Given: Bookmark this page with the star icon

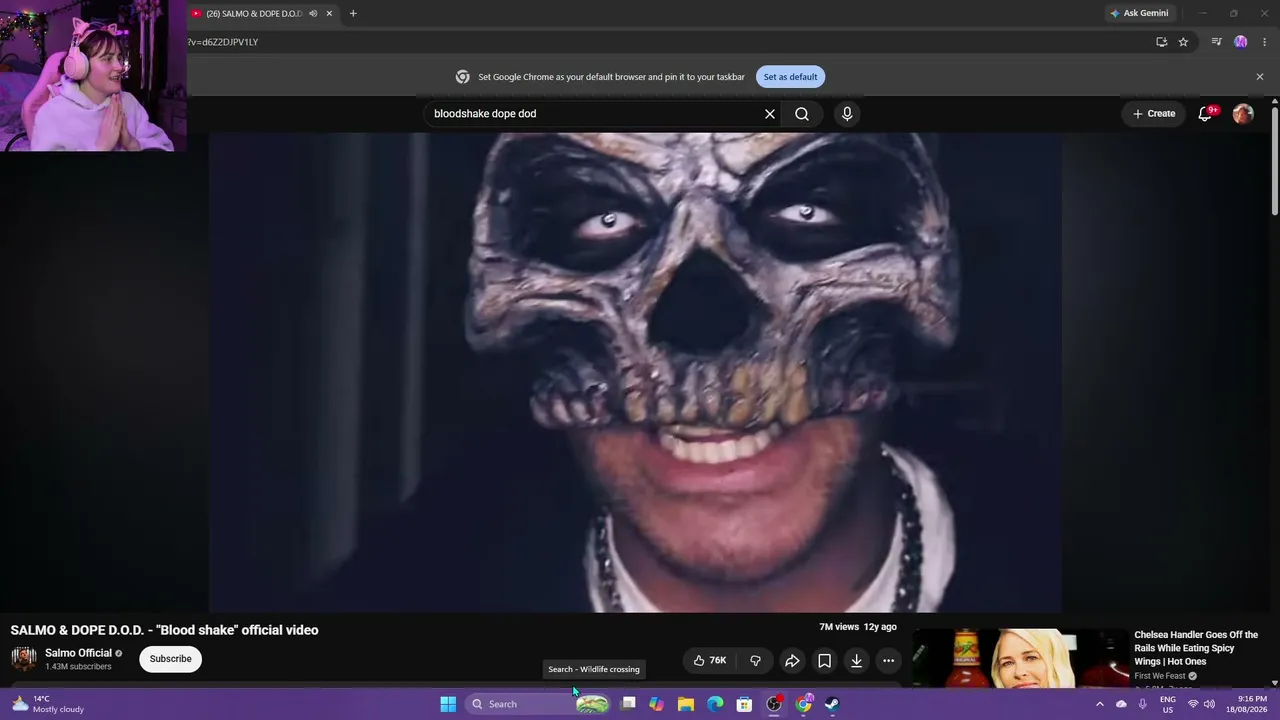Looking at the screenshot, I should click(1183, 42).
